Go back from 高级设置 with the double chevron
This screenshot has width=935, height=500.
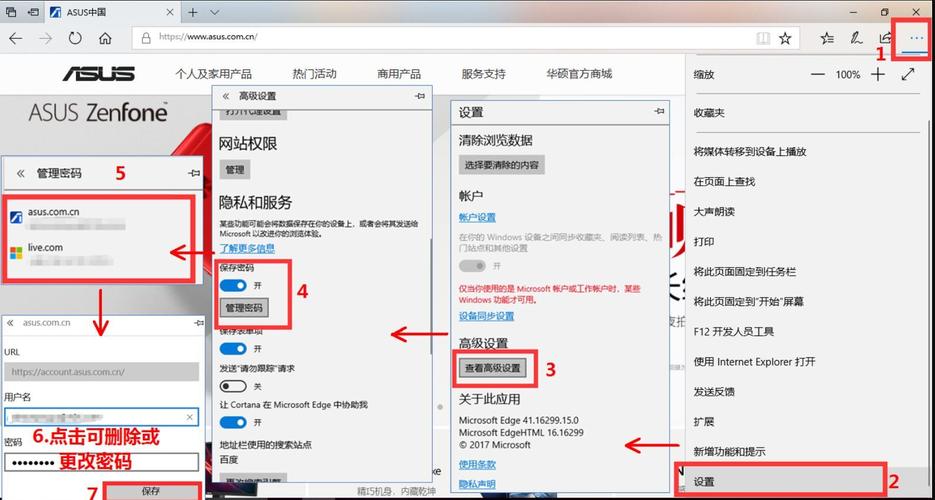tap(226, 96)
